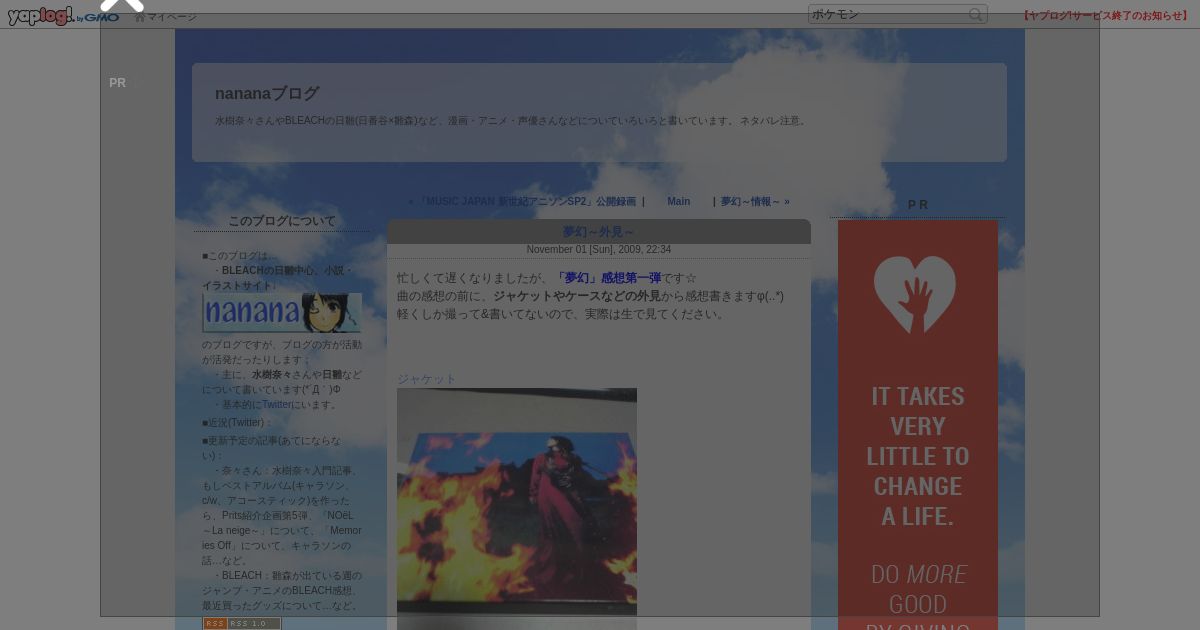Open the nananaブログ title link
This screenshot has height=630, width=1200.
pos(267,93)
